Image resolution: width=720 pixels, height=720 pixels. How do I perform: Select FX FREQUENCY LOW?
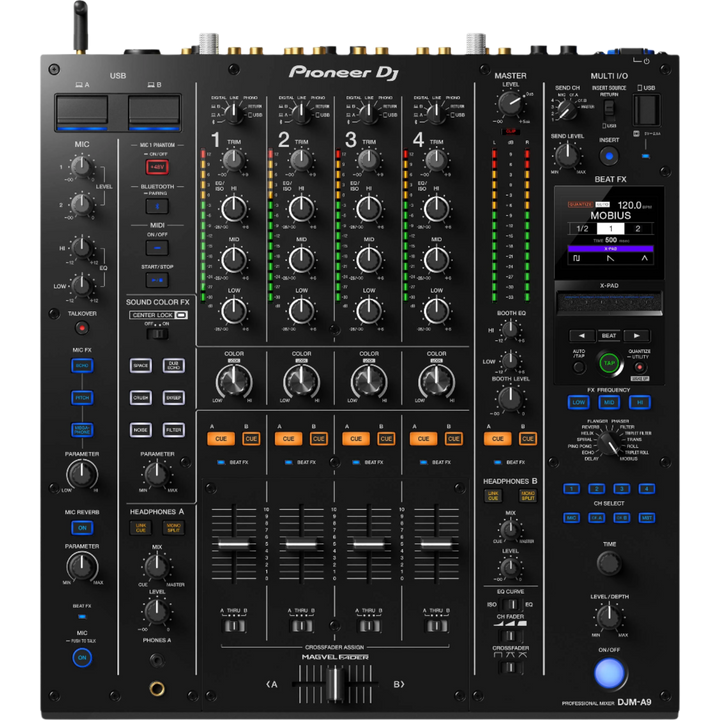(579, 402)
